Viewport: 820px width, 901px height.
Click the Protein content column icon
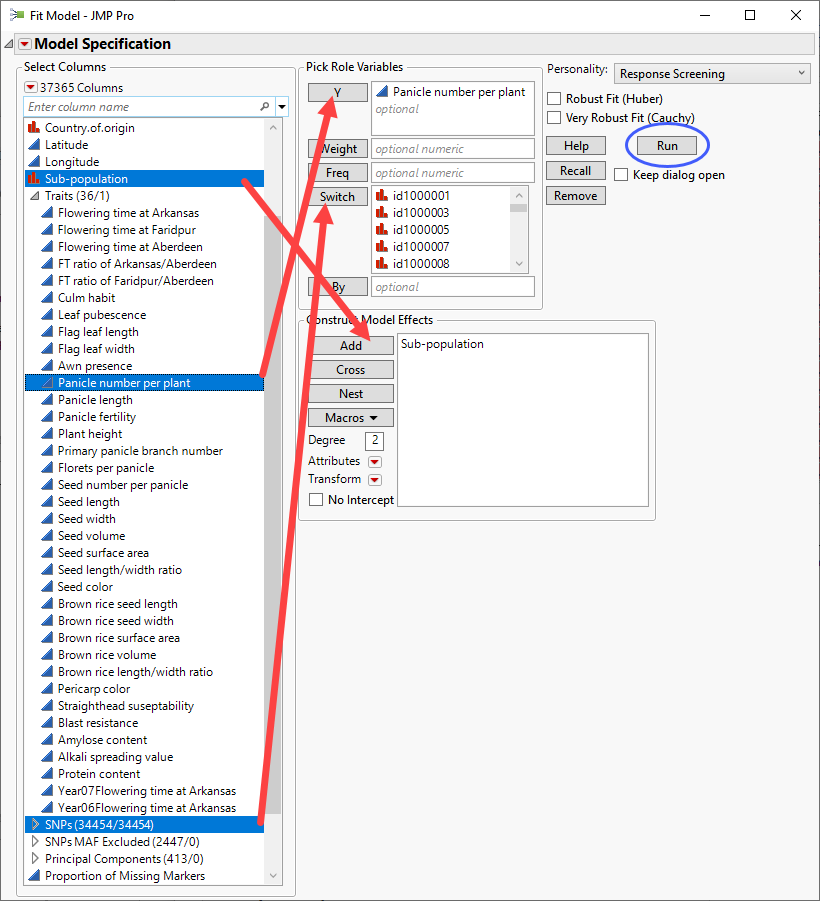tap(47, 773)
